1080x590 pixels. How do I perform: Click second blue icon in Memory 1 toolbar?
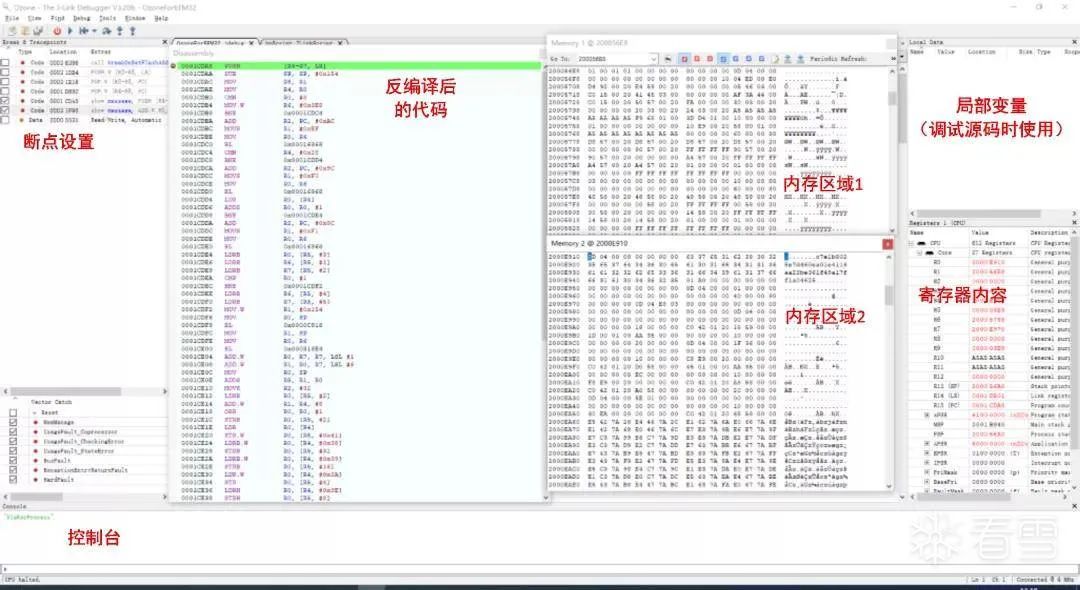tap(736, 59)
